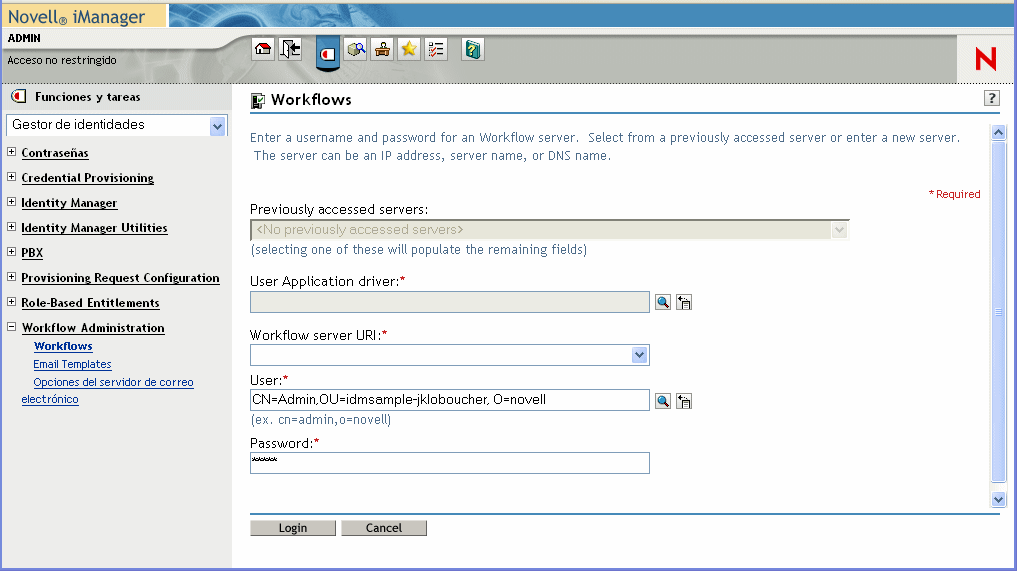This screenshot has width=1017, height=571.
Task: Open the iManager Home icon
Action: pos(263,49)
